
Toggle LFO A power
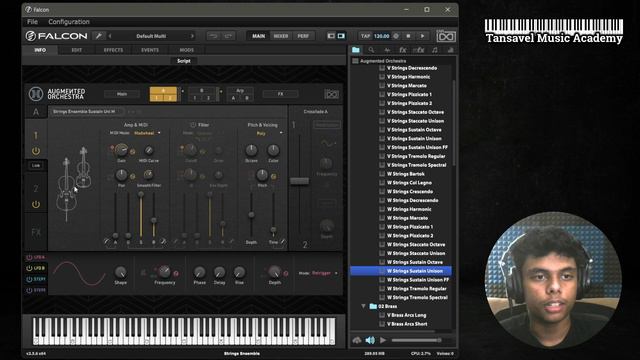coord(29,258)
